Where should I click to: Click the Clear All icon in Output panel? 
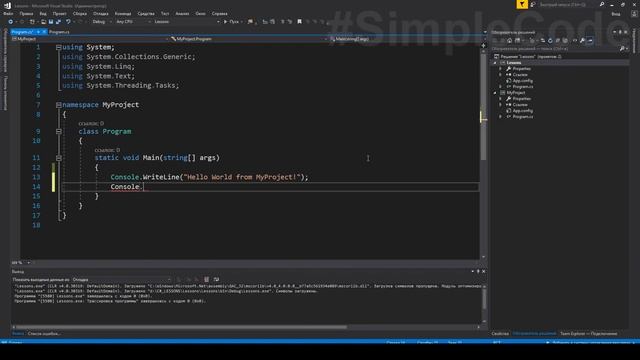[x=207, y=280]
